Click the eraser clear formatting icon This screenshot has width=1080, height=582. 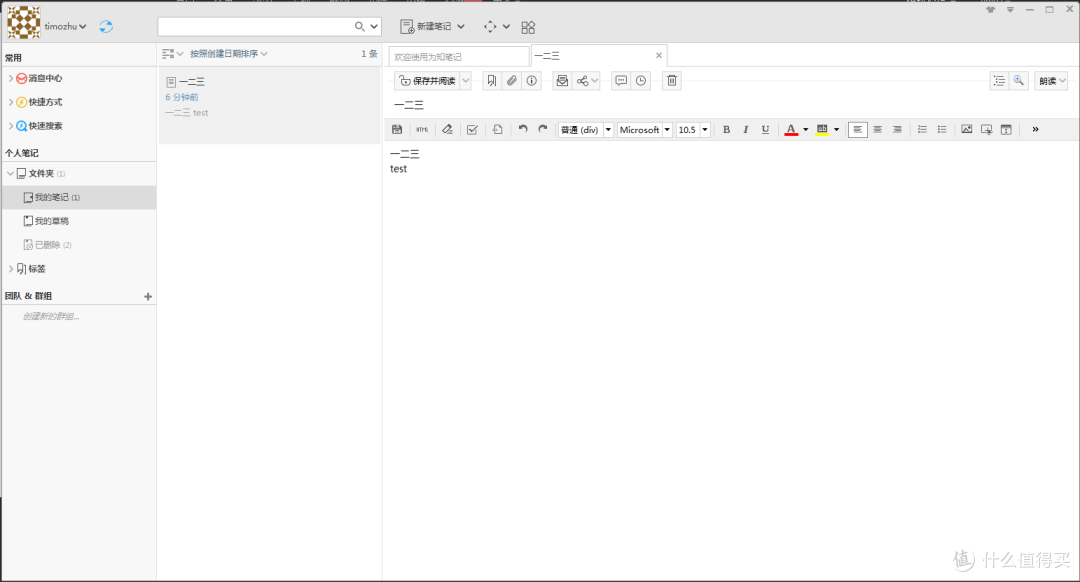(x=447, y=129)
